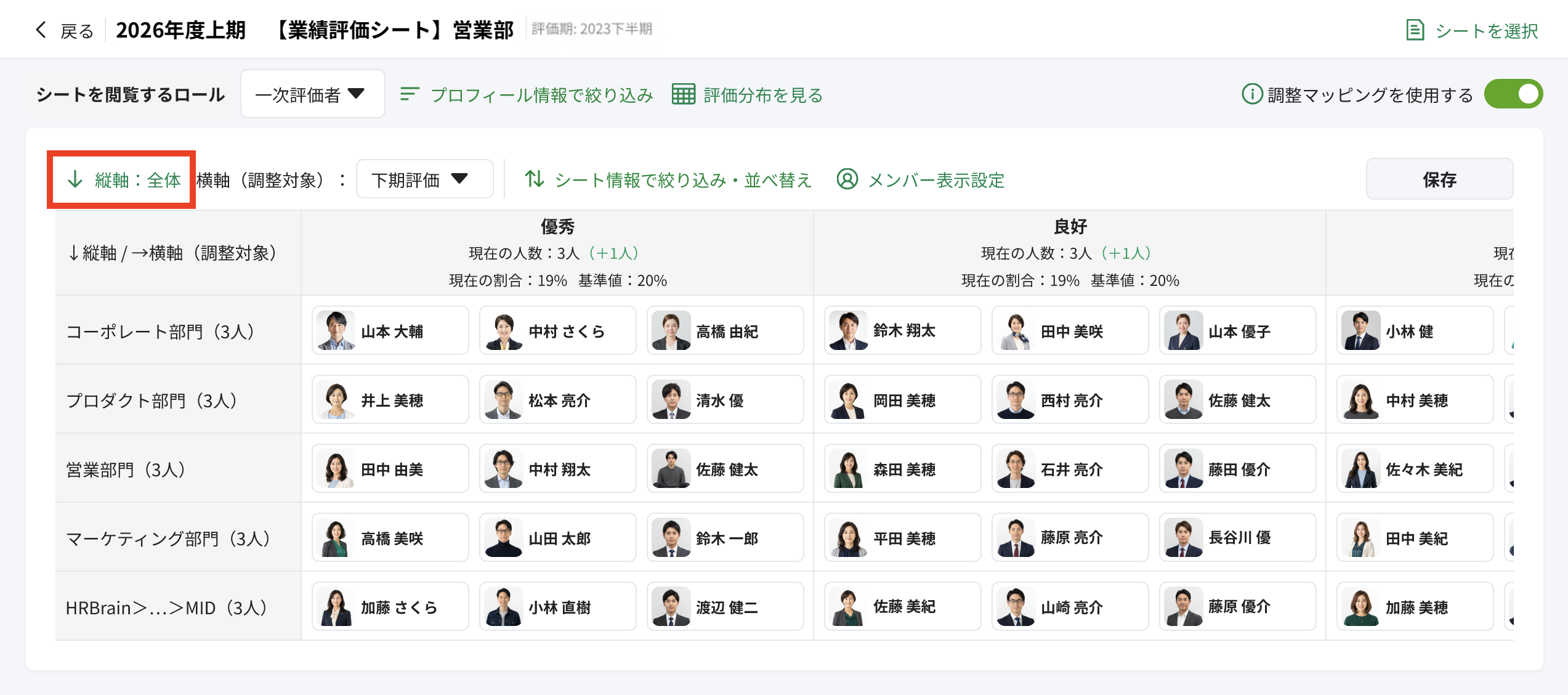This screenshot has height=695, width=1568.
Task: Click the filter lines icon for プロフィール情報で絞り込み
Action: coord(410,94)
